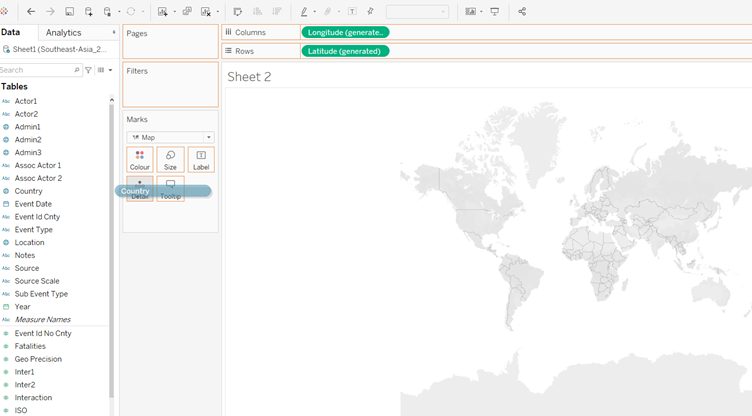Screen dimensions: 752x416
Task: Click the Fix Axes pin icon
Action: tap(370, 12)
